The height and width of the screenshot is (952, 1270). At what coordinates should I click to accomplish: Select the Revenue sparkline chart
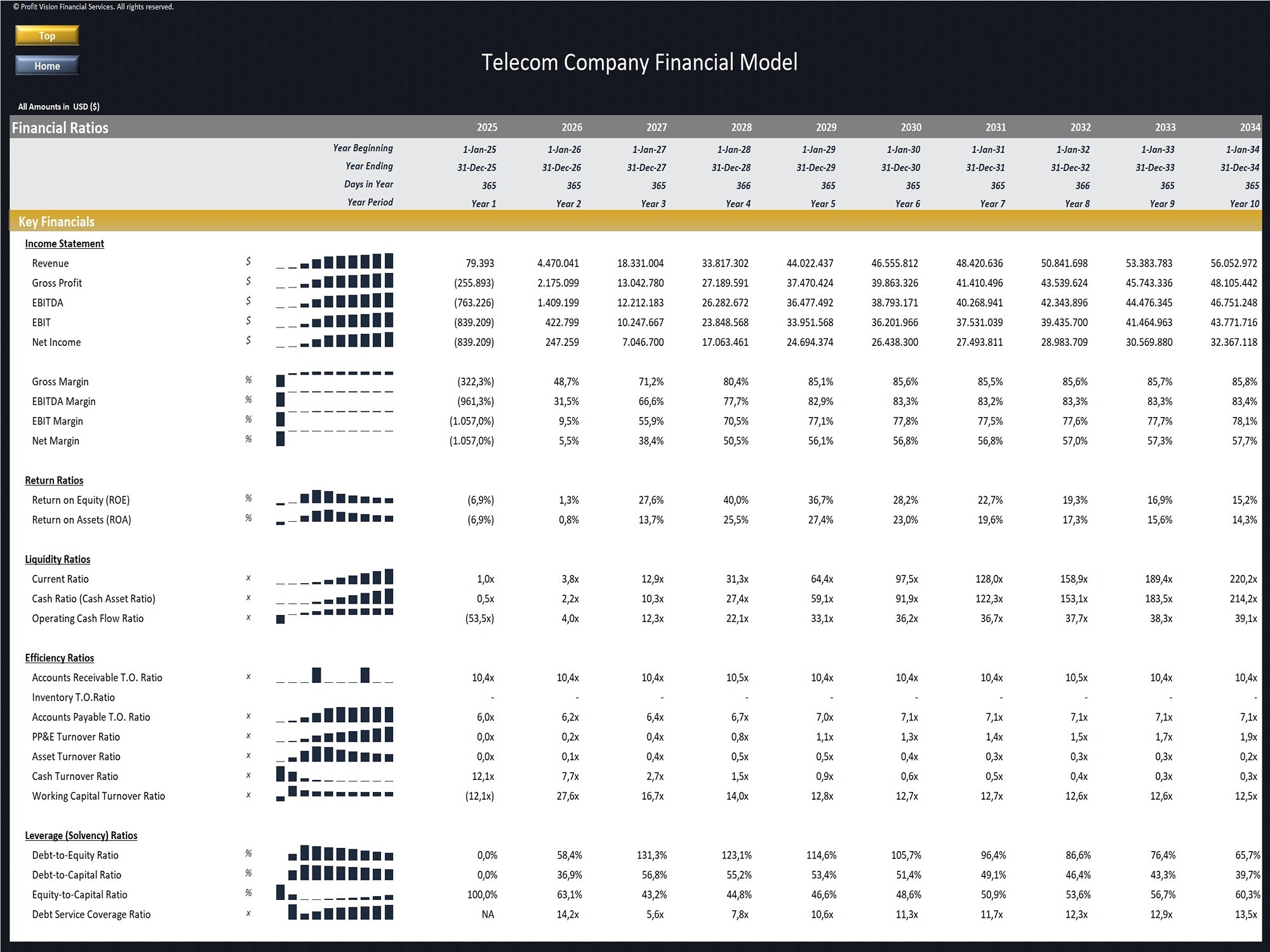[x=335, y=263]
